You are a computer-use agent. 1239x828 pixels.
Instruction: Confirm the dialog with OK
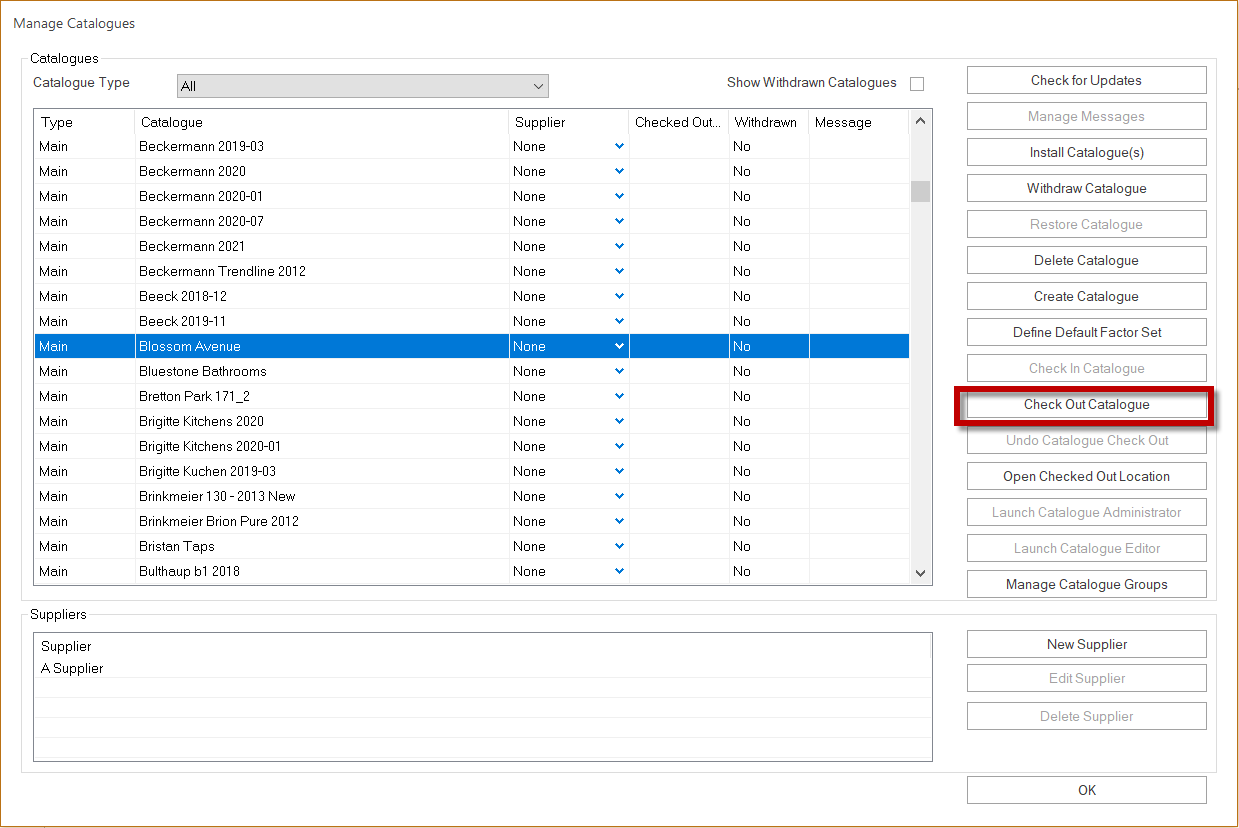1086,791
